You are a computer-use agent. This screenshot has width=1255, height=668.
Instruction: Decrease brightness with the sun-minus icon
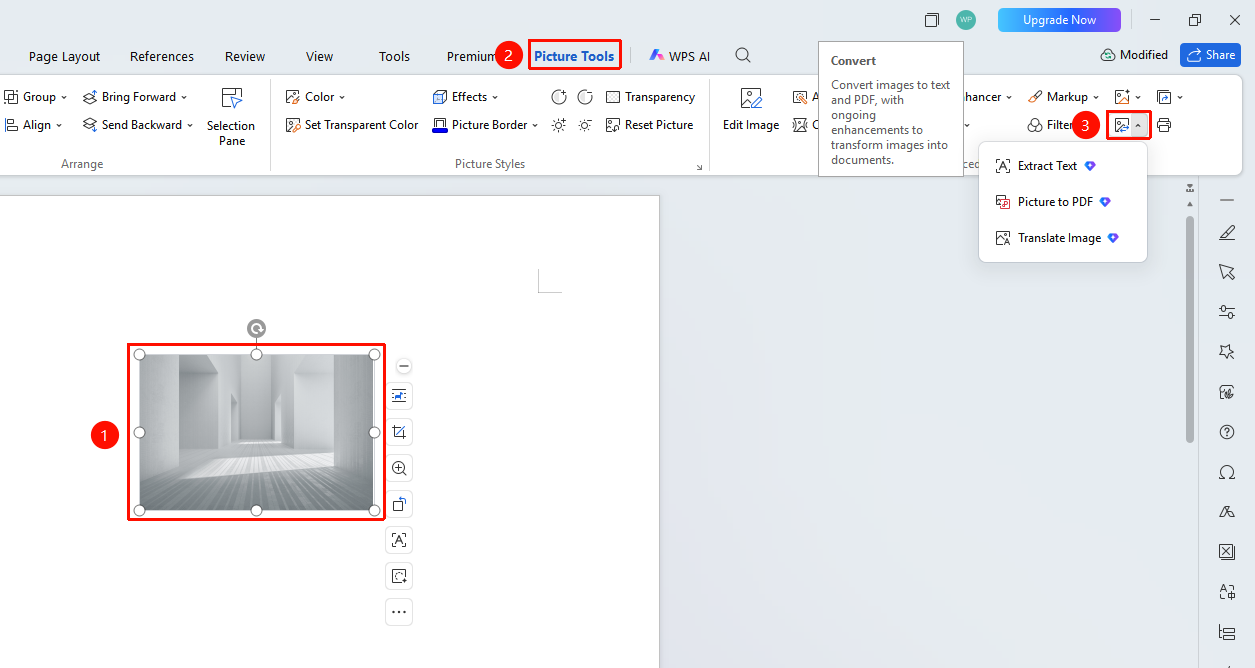coord(585,125)
